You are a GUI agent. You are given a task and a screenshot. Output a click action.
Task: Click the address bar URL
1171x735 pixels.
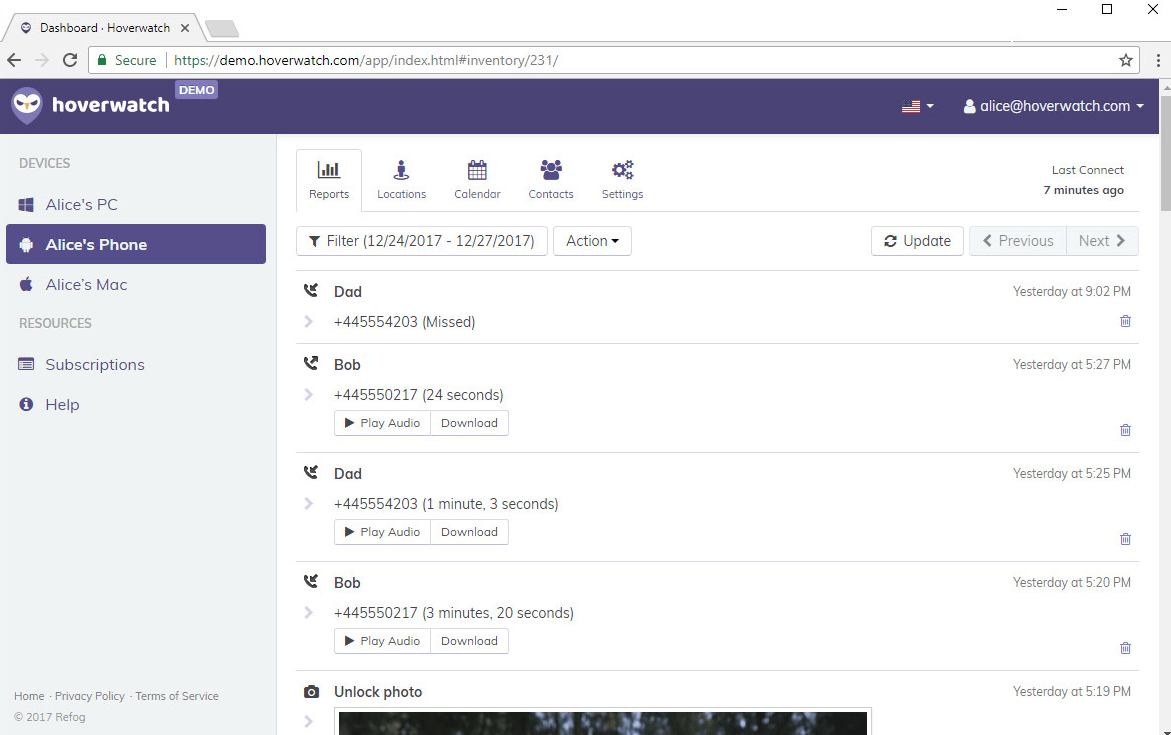click(366, 61)
